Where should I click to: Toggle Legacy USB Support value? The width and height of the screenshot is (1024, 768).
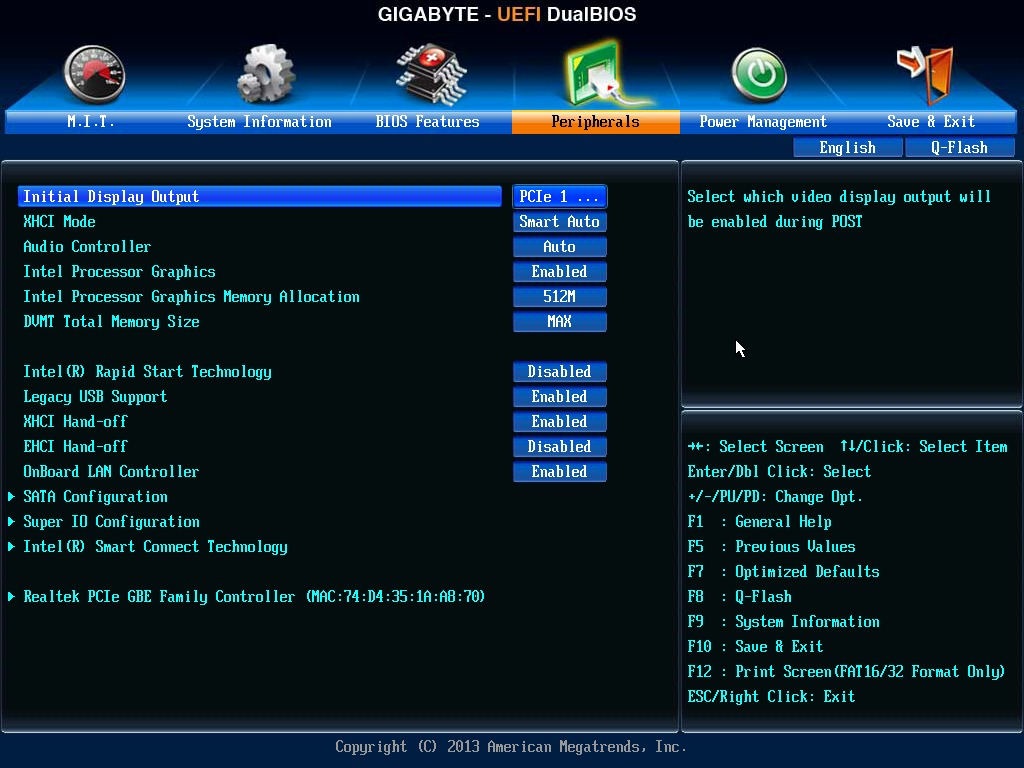pos(559,397)
